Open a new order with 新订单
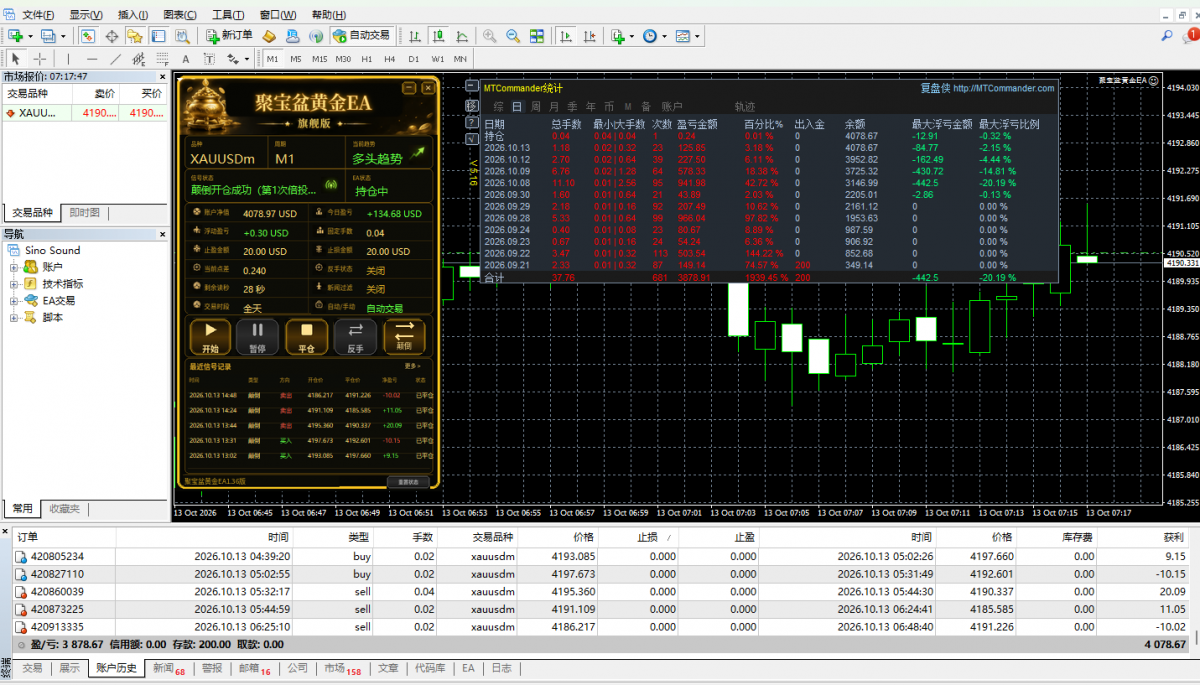1200x685 pixels. tap(229, 35)
